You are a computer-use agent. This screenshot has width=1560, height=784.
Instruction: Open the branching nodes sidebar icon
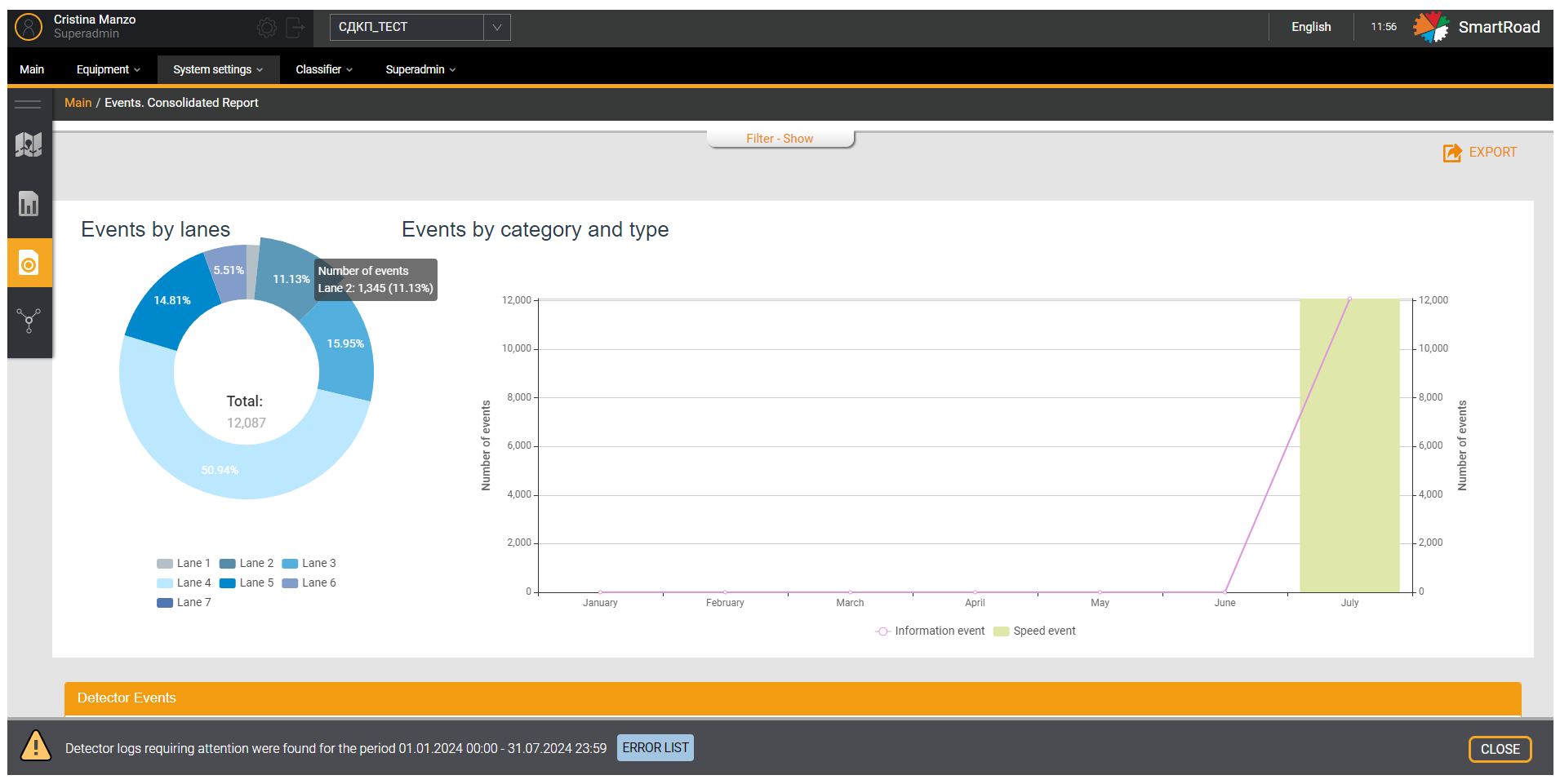(29, 321)
